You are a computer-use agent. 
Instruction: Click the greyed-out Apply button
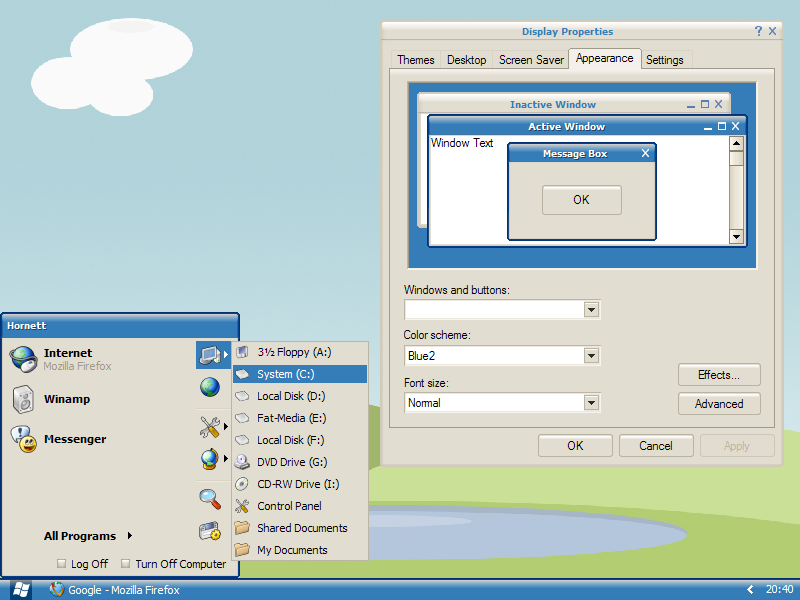click(x=737, y=446)
